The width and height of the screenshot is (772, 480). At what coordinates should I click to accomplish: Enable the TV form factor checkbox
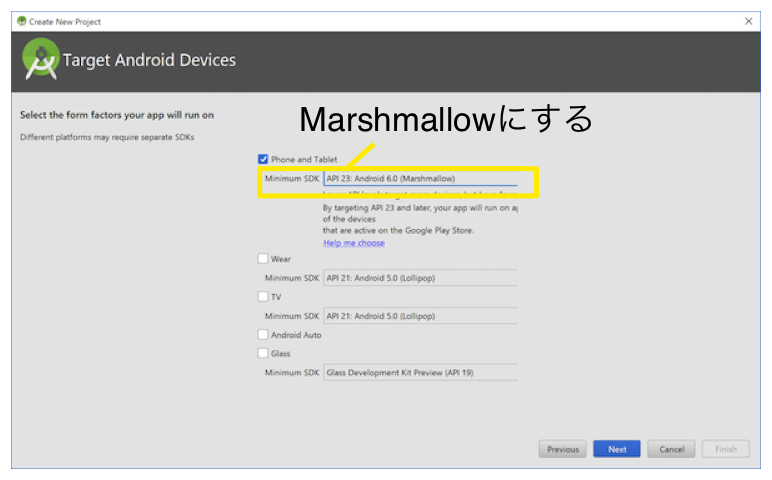(x=263, y=296)
